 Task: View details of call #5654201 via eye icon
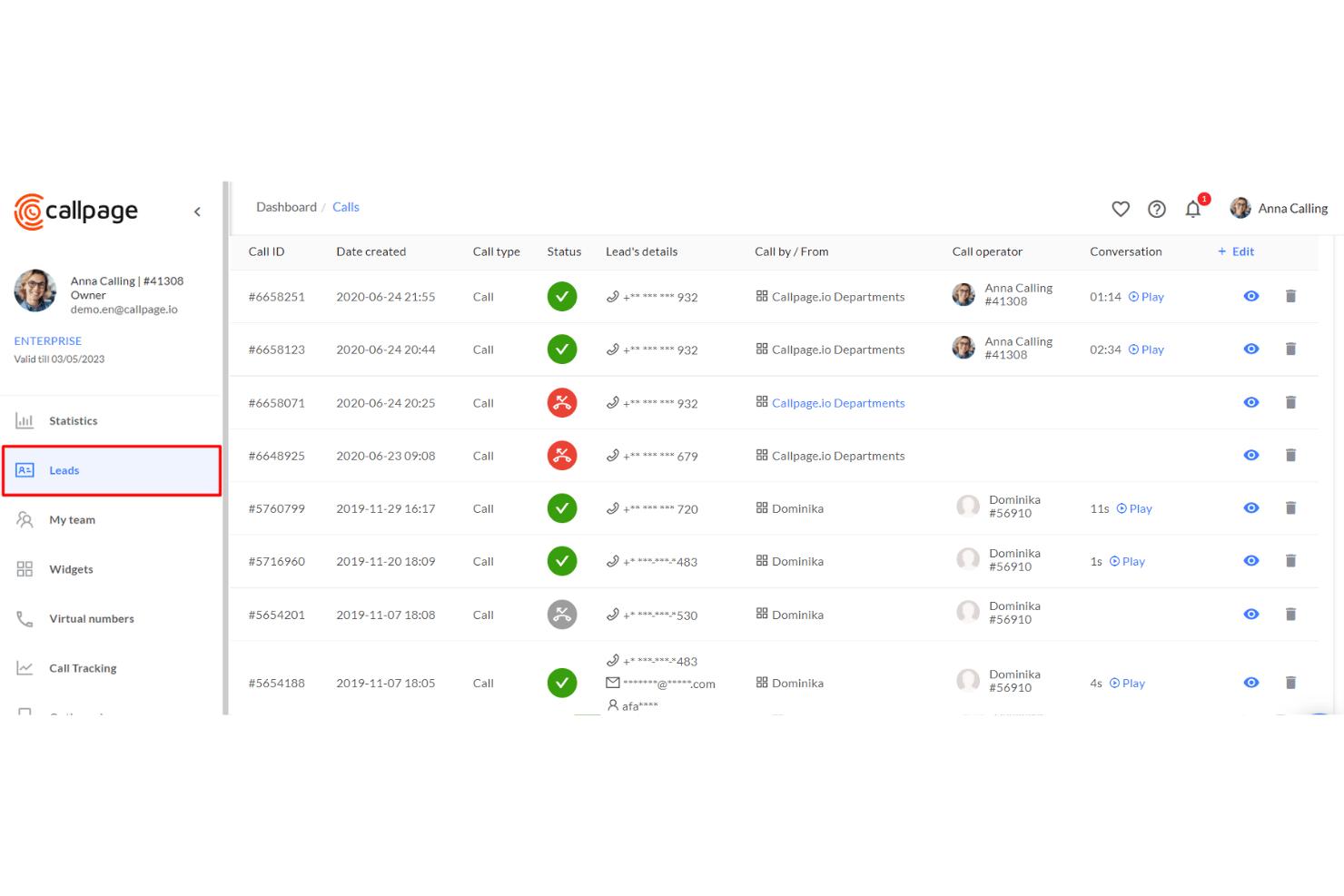coord(1251,615)
